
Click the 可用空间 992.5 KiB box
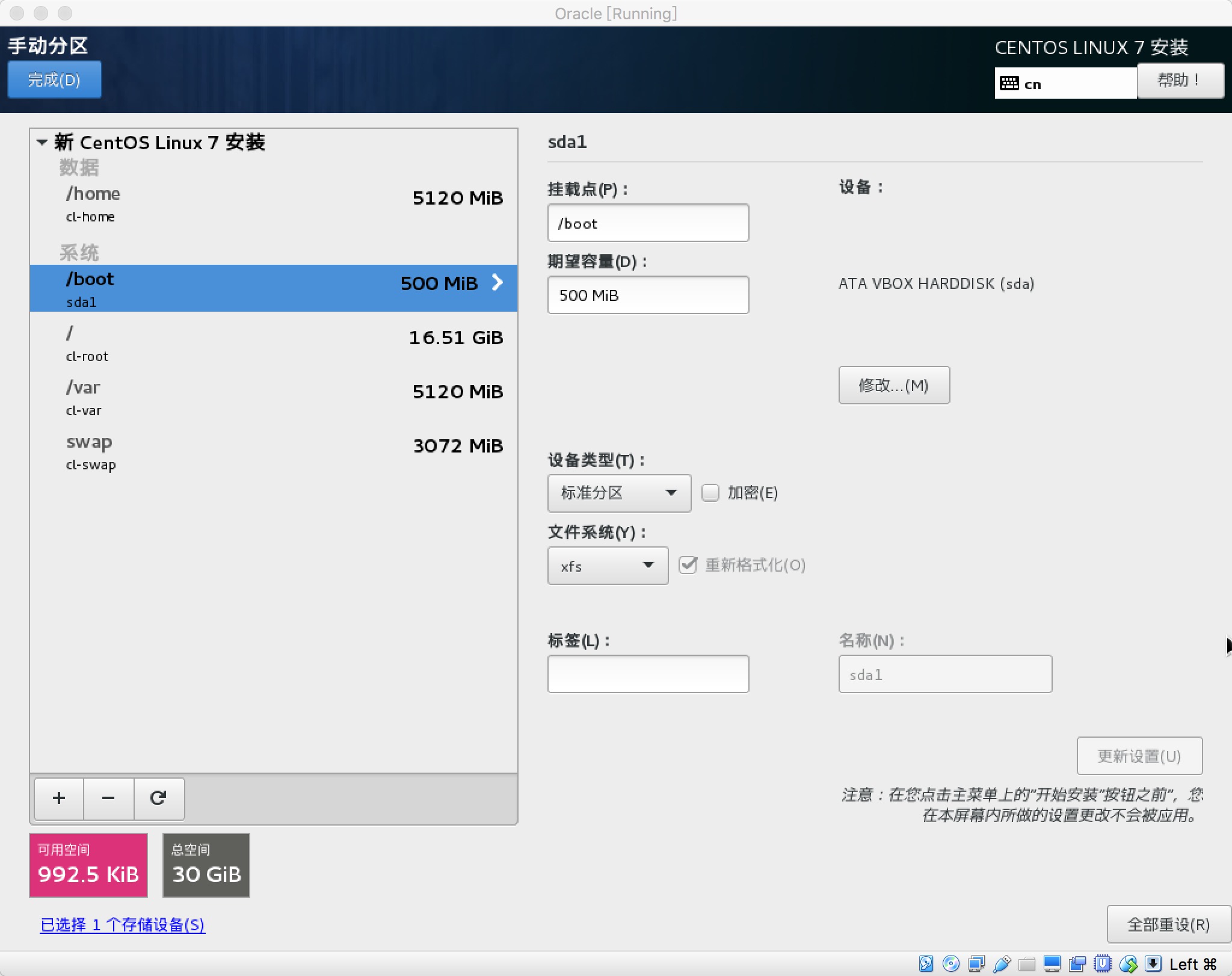click(x=88, y=865)
